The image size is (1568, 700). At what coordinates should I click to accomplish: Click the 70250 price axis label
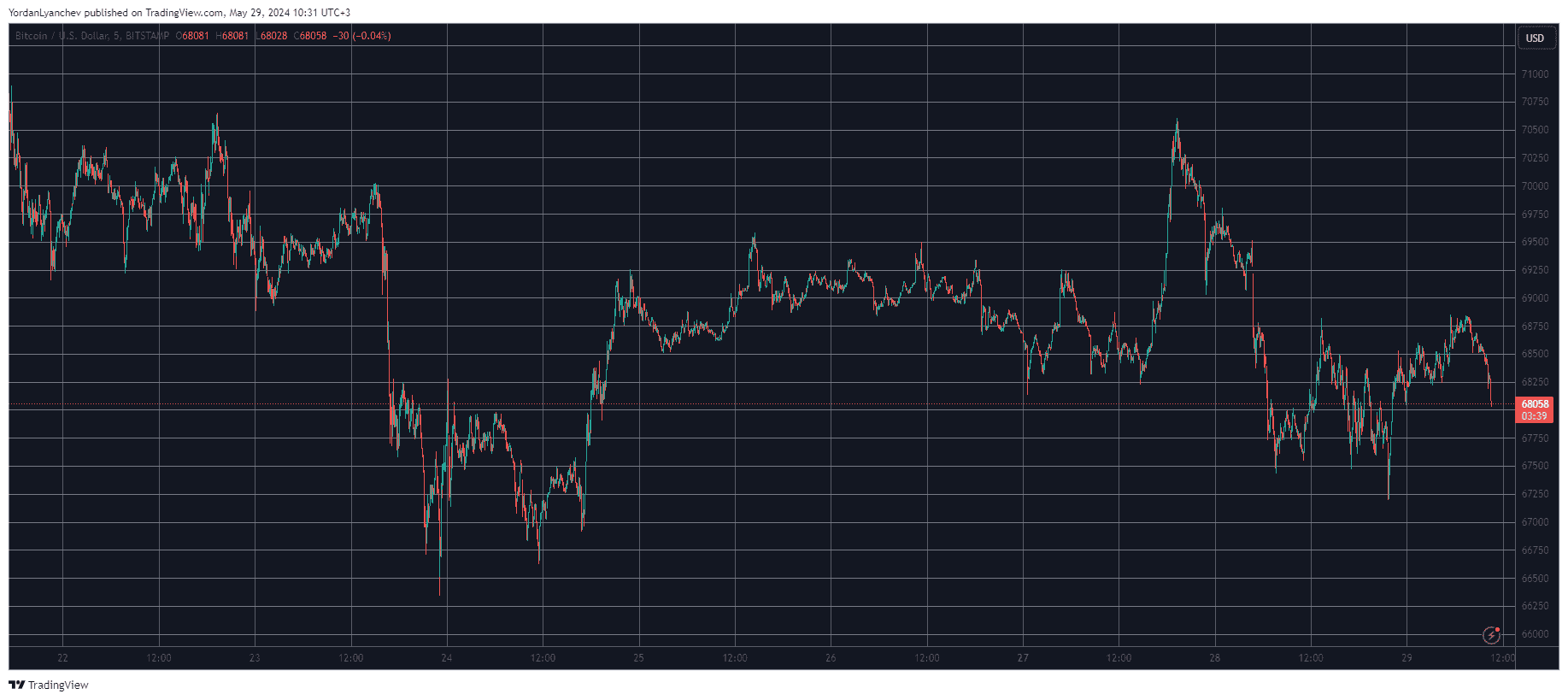click(1535, 158)
